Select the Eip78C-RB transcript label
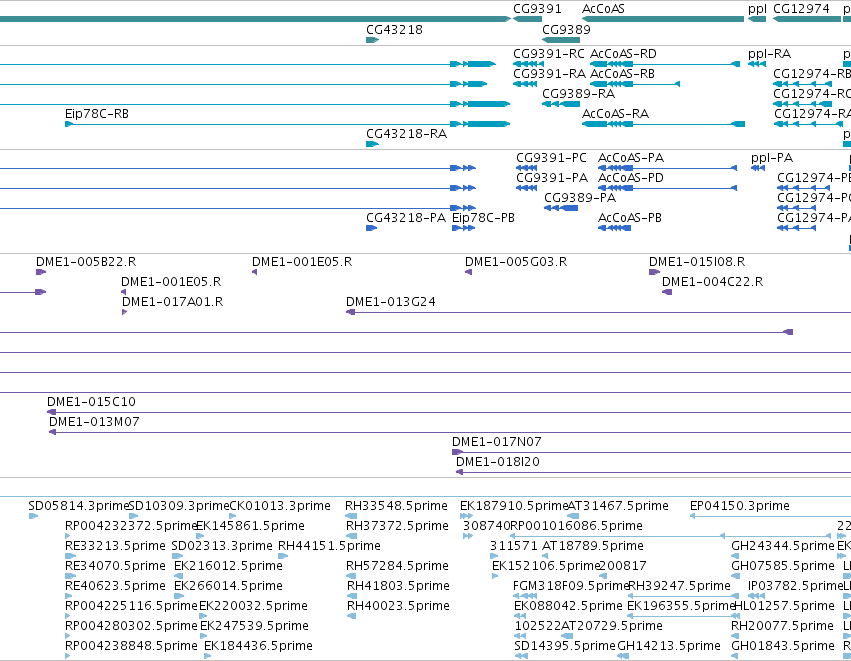Image resolution: width=851 pixels, height=661 pixels. tap(97, 113)
